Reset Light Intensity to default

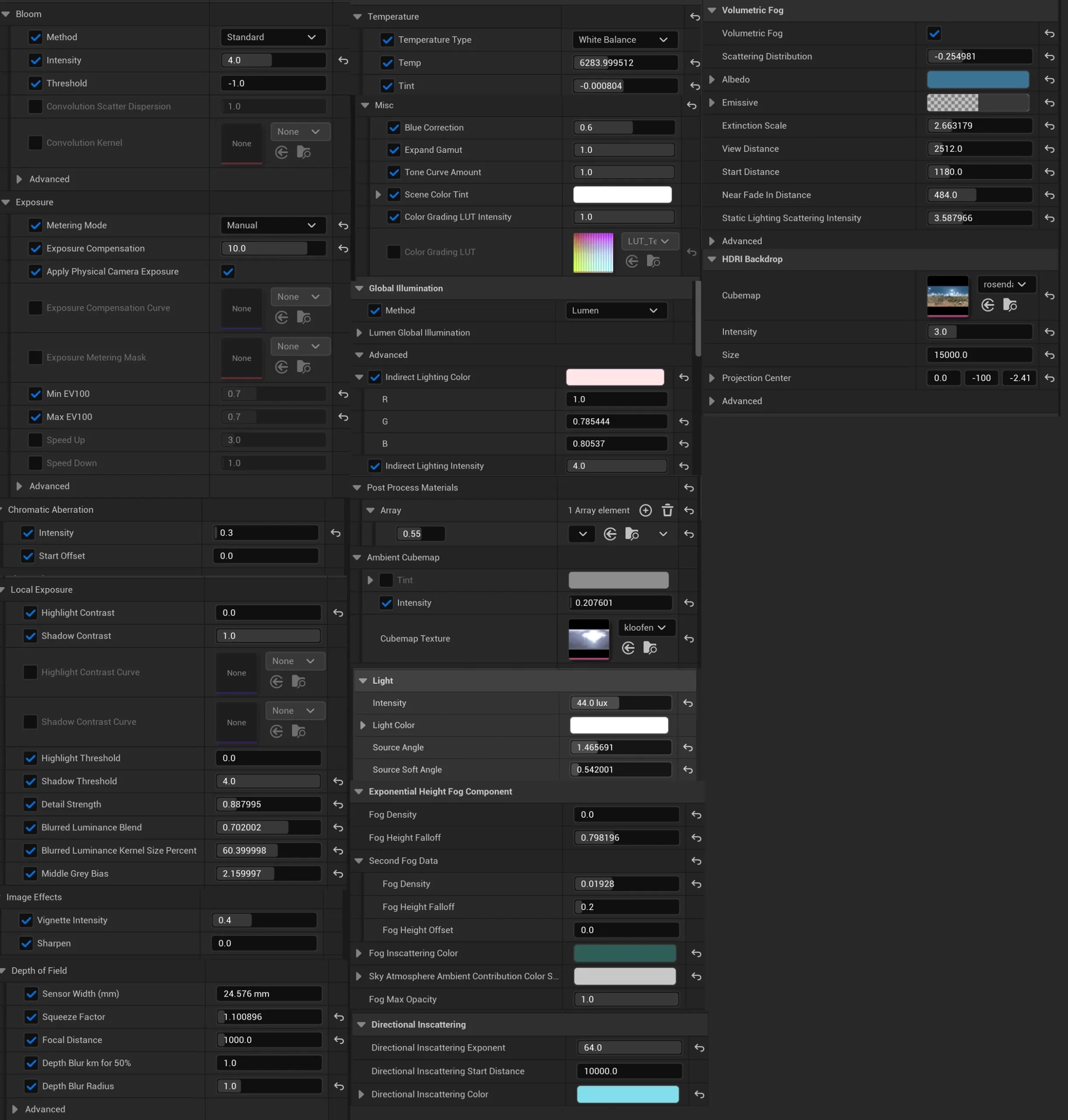click(x=688, y=703)
